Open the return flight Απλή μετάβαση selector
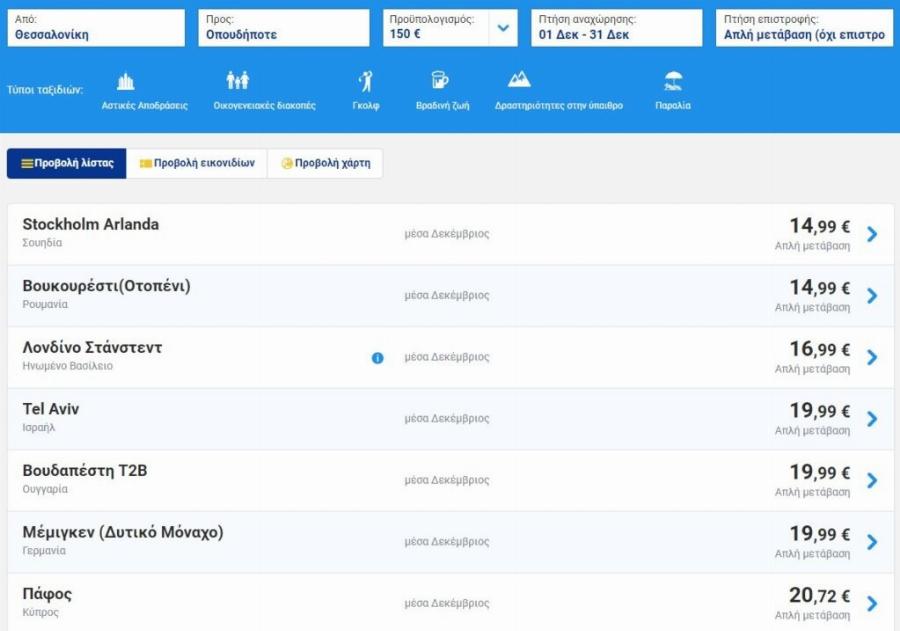This screenshot has width=900, height=631. coord(804,28)
